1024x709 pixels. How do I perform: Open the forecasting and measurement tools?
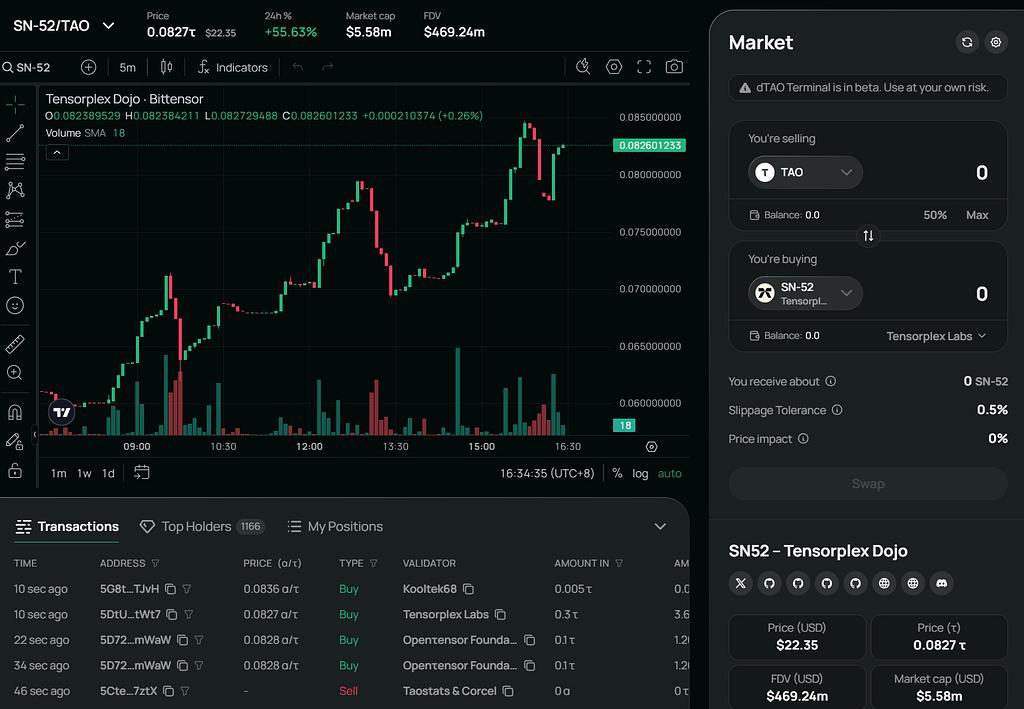point(15,219)
